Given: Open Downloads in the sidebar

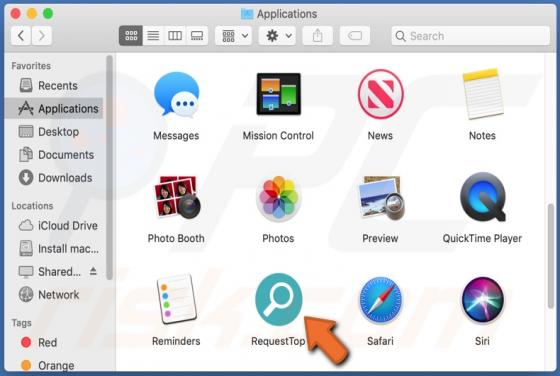Looking at the screenshot, I should click(55, 178).
